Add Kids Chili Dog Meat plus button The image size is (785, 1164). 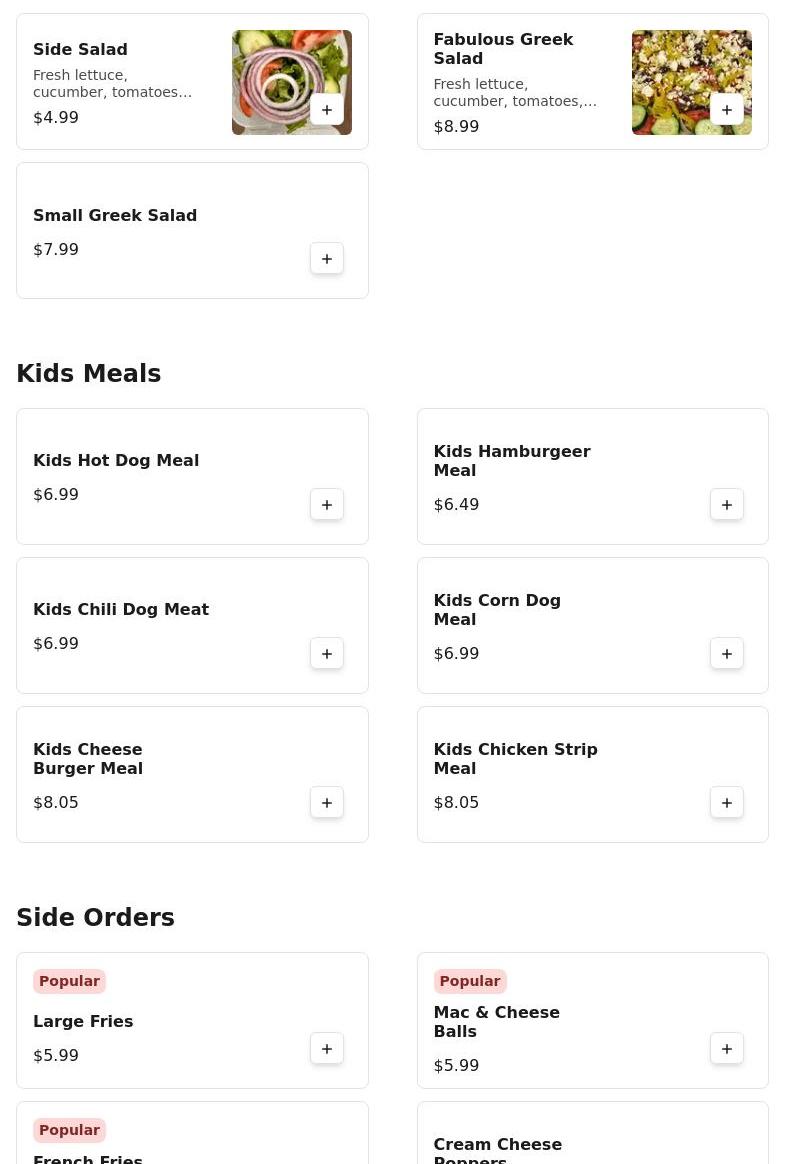coord(327,654)
